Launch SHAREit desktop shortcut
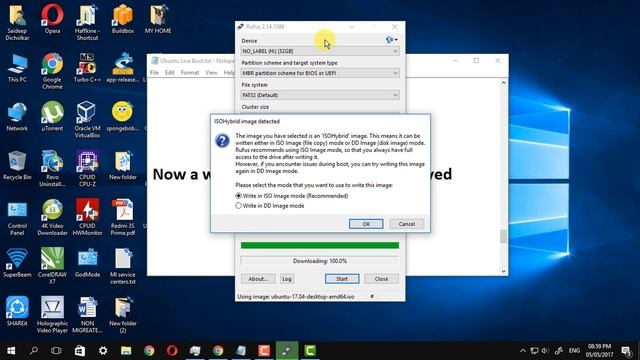 pyautogui.click(x=17, y=311)
